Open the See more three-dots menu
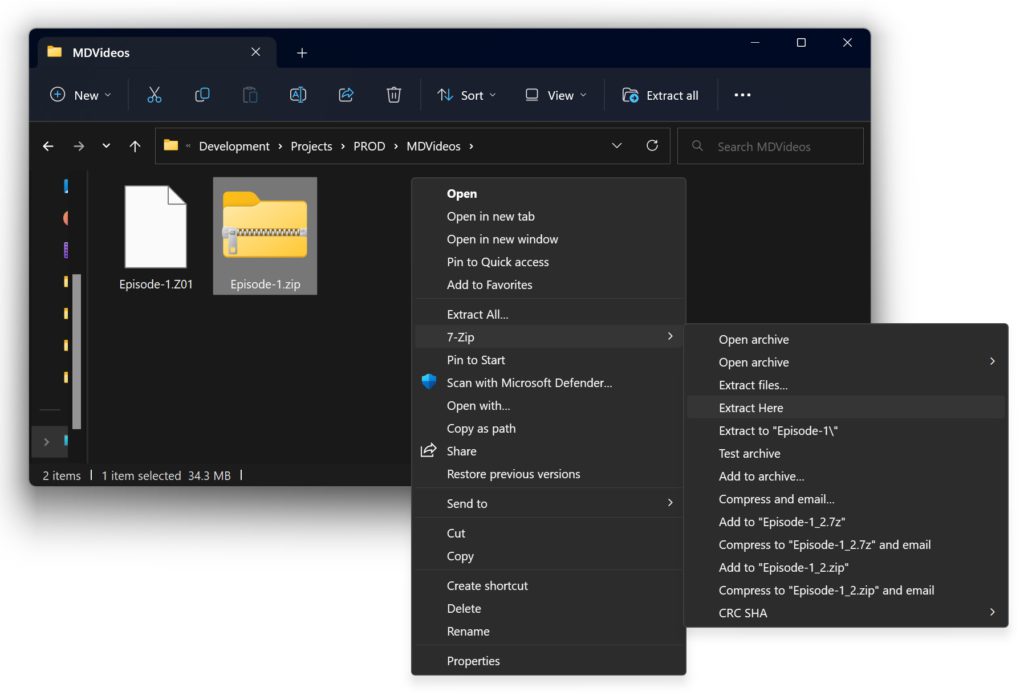This screenshot has height=696, width=1024. pyautogui.click(x=742, y=95)
